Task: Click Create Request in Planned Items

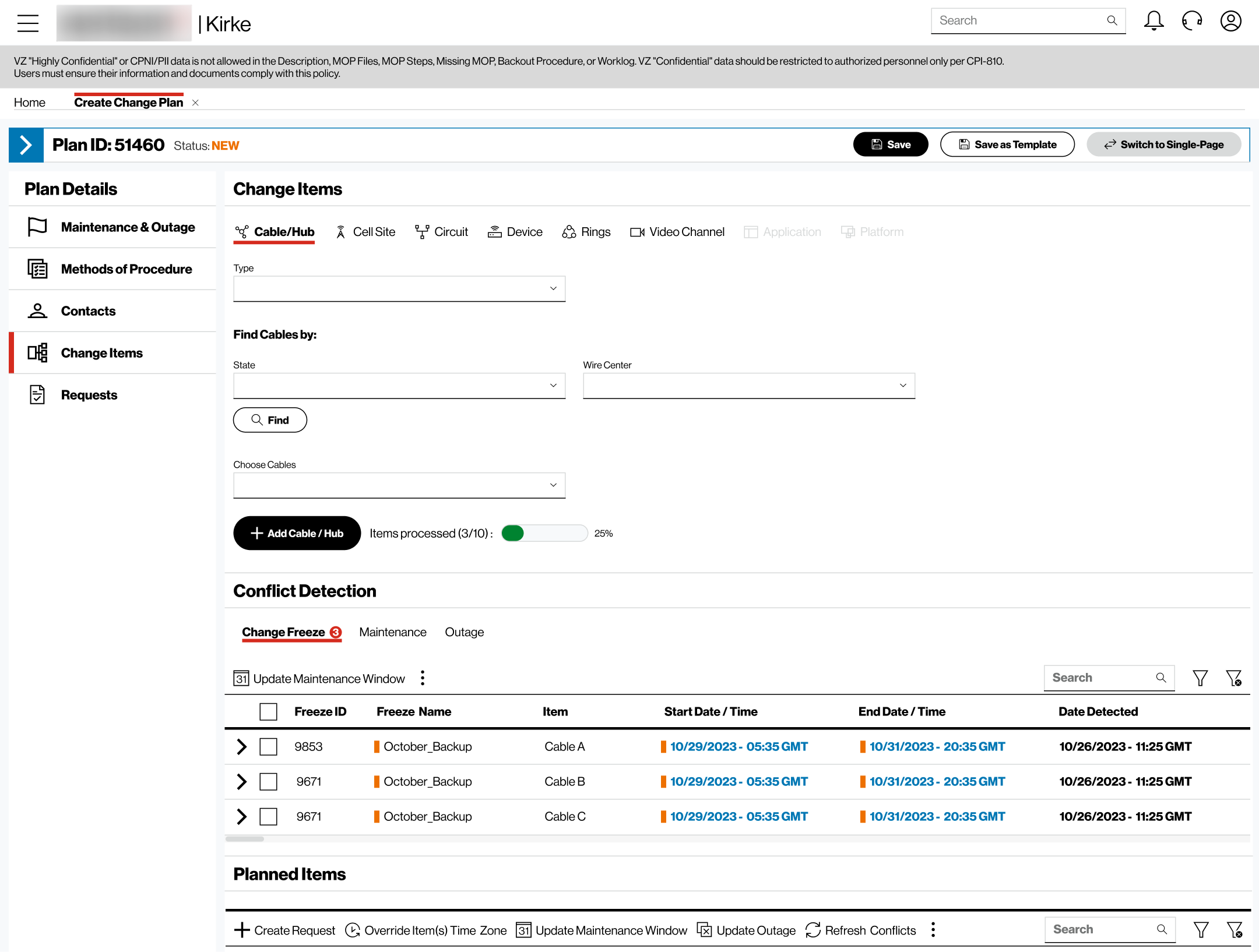Action: click(x=284, y=930)
